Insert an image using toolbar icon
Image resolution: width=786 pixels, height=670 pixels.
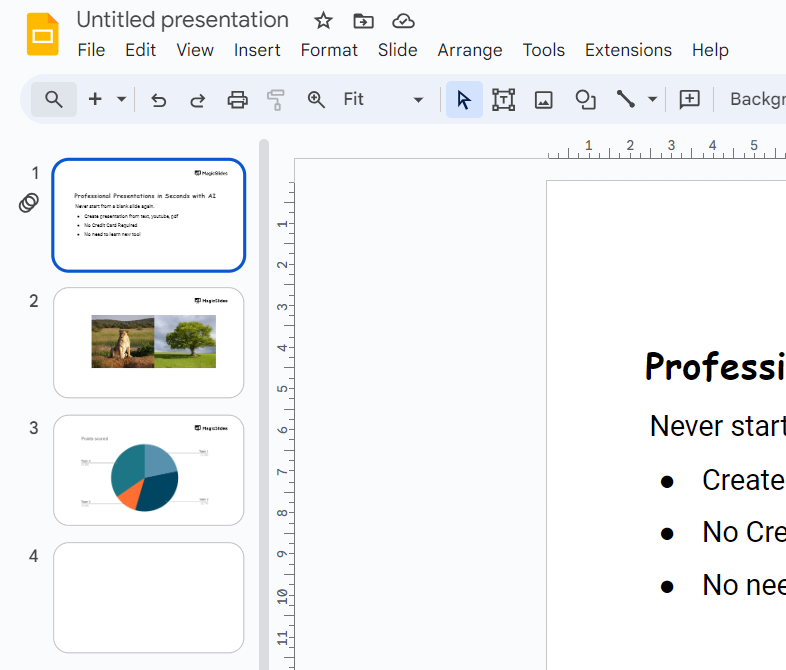click(x=543, y=99)
